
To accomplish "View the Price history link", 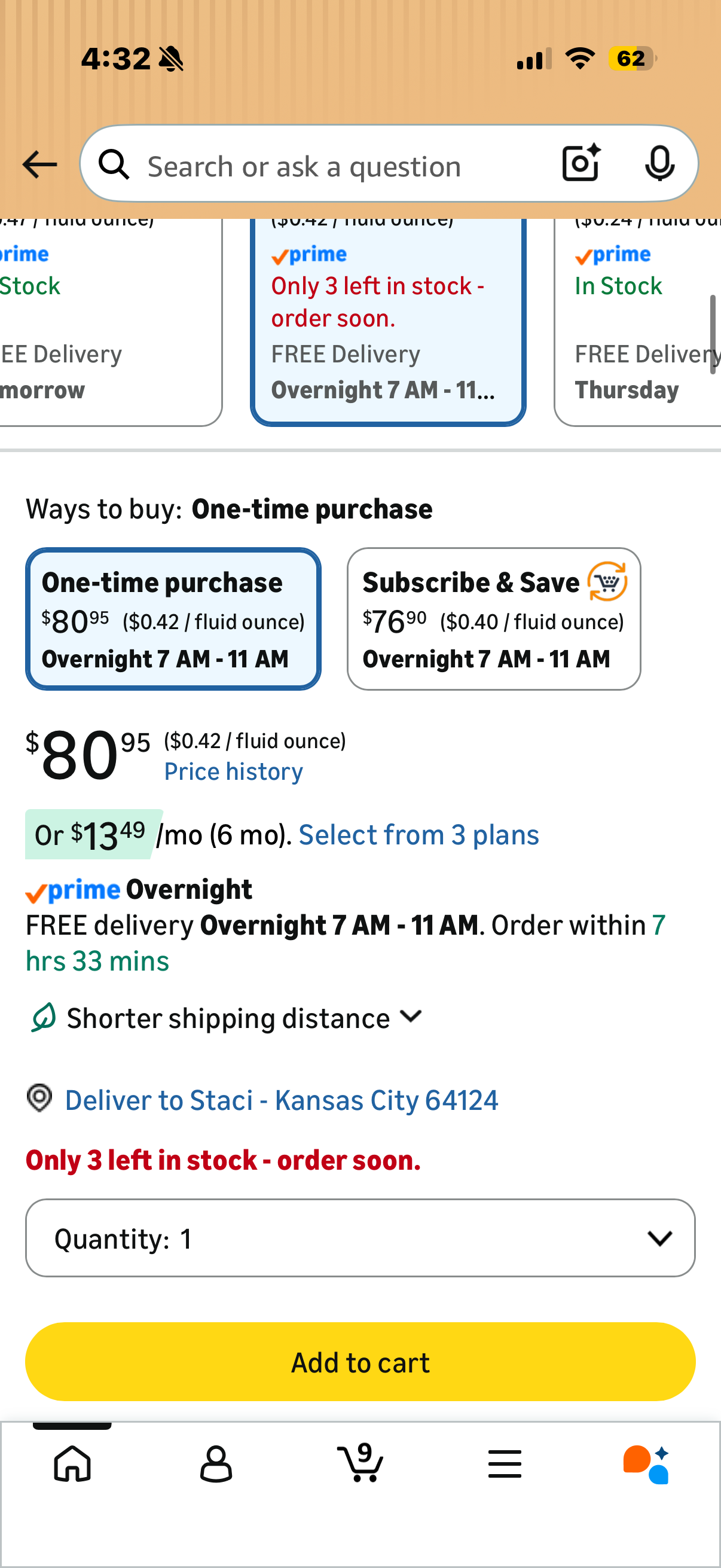I will click(x=234, y=771).
